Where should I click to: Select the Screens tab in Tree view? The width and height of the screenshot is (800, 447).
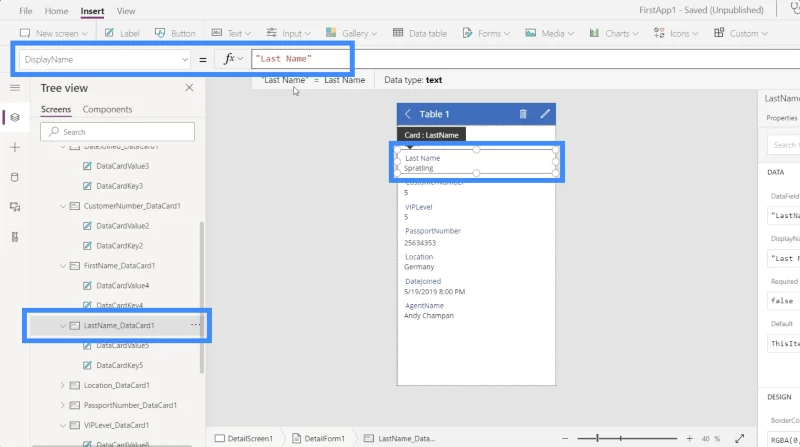pos(56,109)
